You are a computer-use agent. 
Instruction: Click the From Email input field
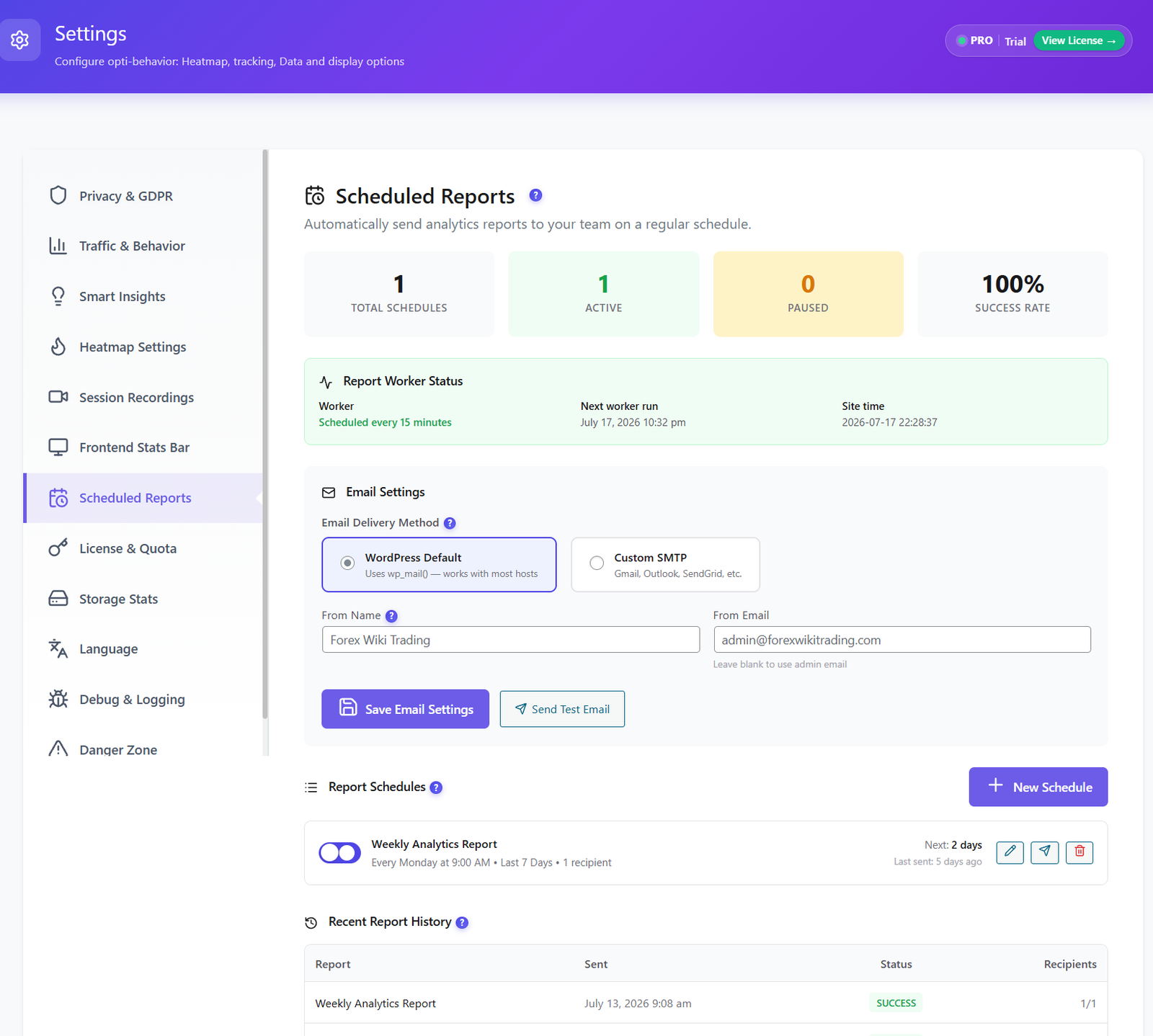click(902, 640)
